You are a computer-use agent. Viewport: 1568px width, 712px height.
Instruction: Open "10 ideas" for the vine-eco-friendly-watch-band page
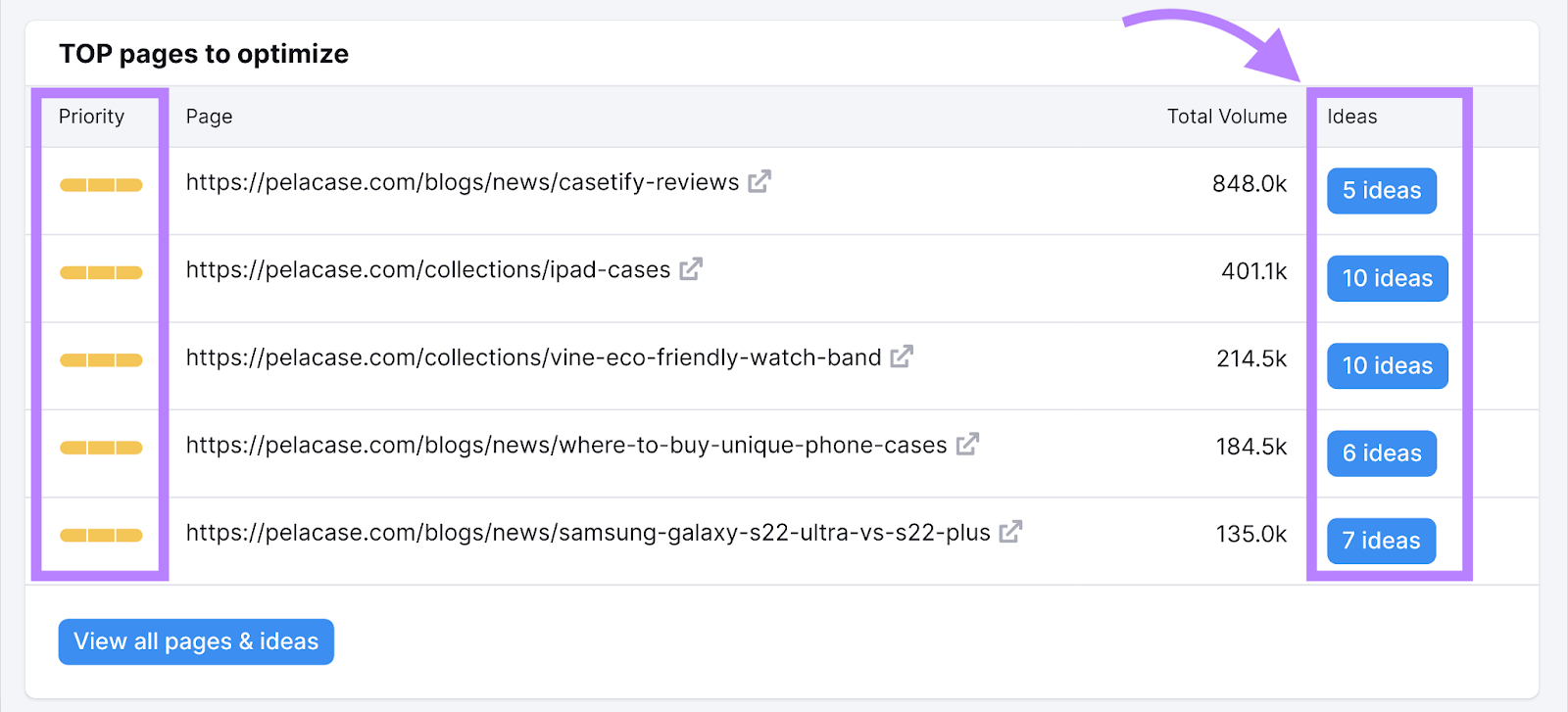pos(1387,366)
